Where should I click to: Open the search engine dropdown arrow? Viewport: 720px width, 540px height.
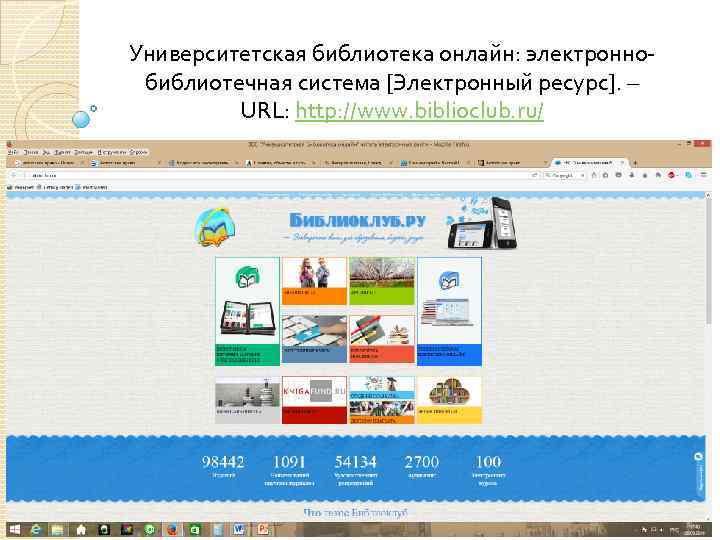coord(582,175)
